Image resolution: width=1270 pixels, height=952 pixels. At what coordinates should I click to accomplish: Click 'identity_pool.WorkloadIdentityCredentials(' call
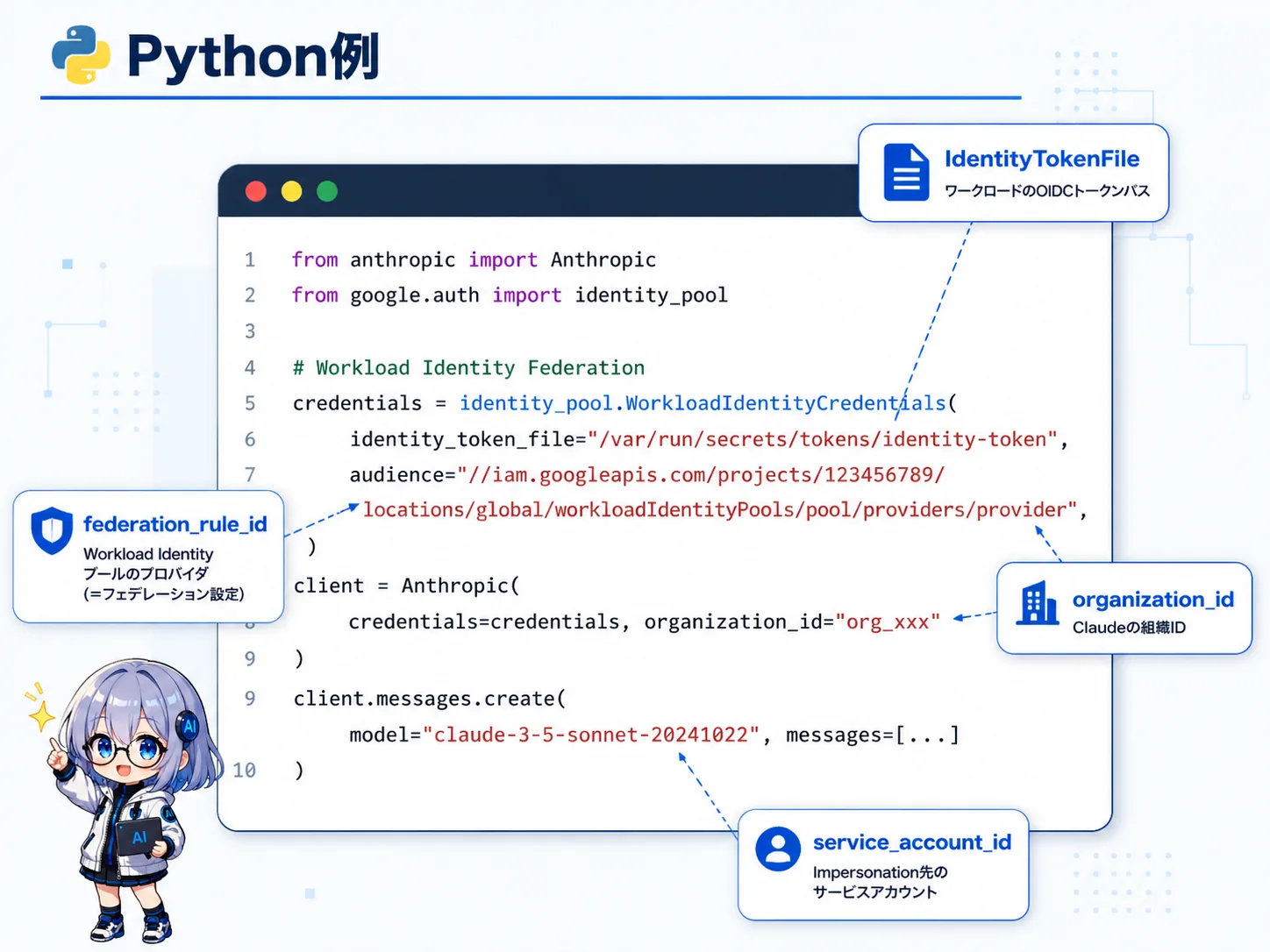709,403
